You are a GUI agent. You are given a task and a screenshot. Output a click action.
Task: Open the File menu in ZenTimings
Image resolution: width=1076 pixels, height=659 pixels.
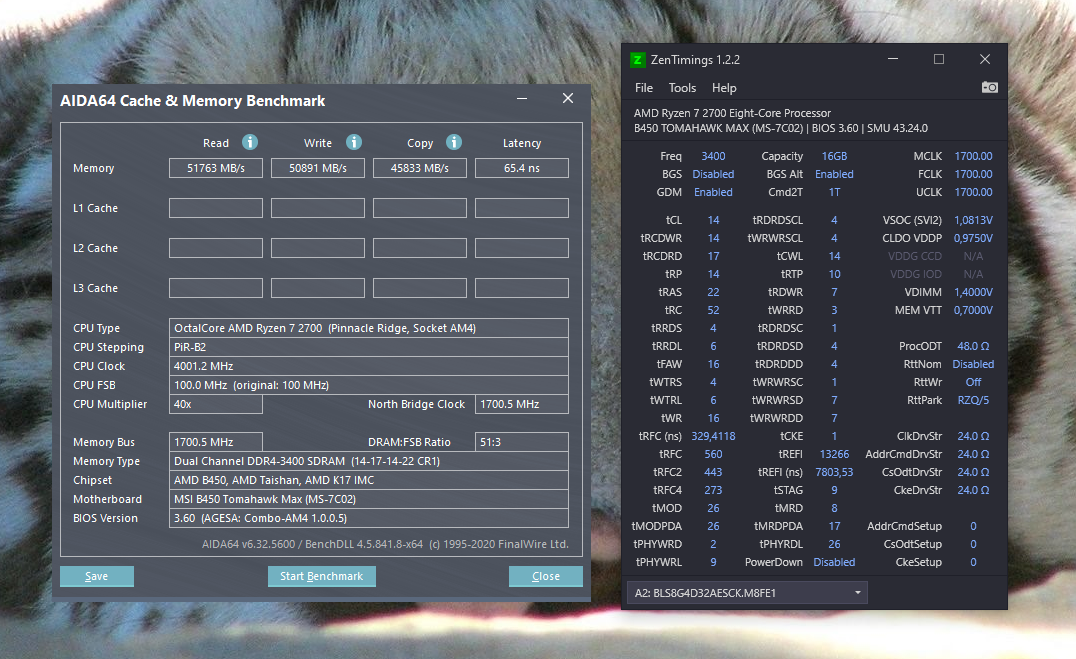[x=644, y=88]
